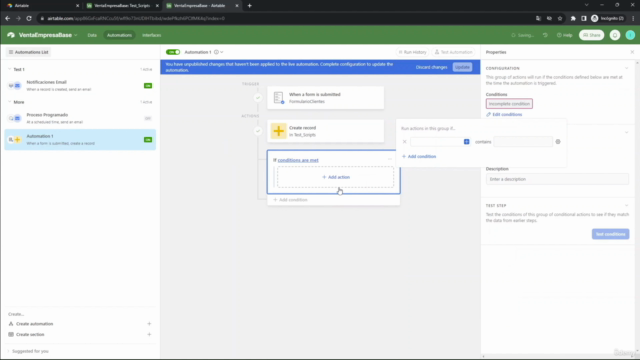Toggle Notificaciones Email ON badge
Image resolution: width=640 pixels, height=360 pixels.
point(148,86)
